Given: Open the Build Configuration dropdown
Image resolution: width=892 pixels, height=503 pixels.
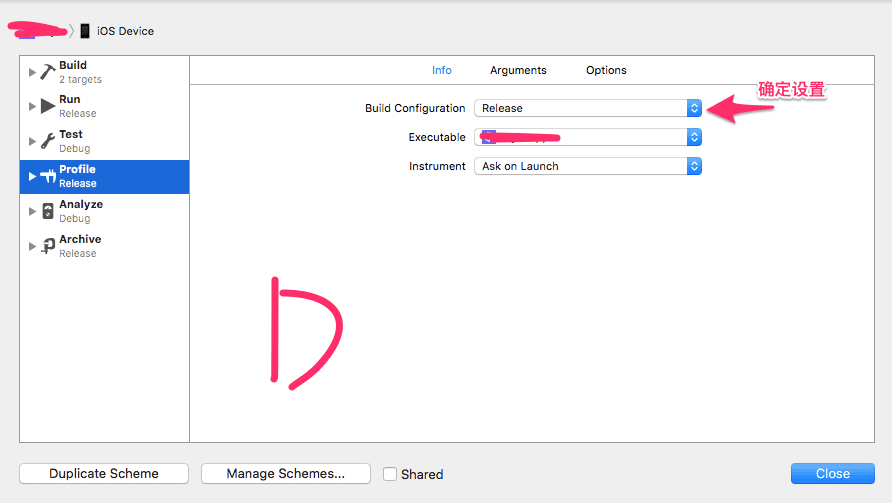Looking at the screenshot, I should pos(588,108).
